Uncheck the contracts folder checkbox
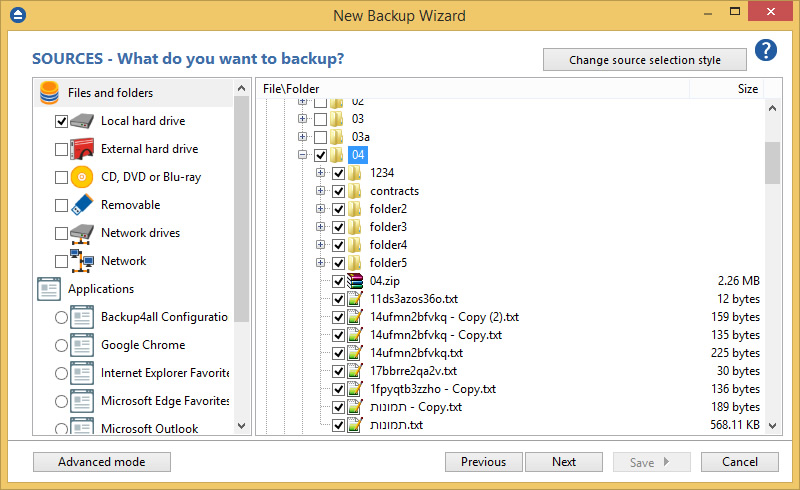This screenshot has height=490, width=800. [338, 191]
